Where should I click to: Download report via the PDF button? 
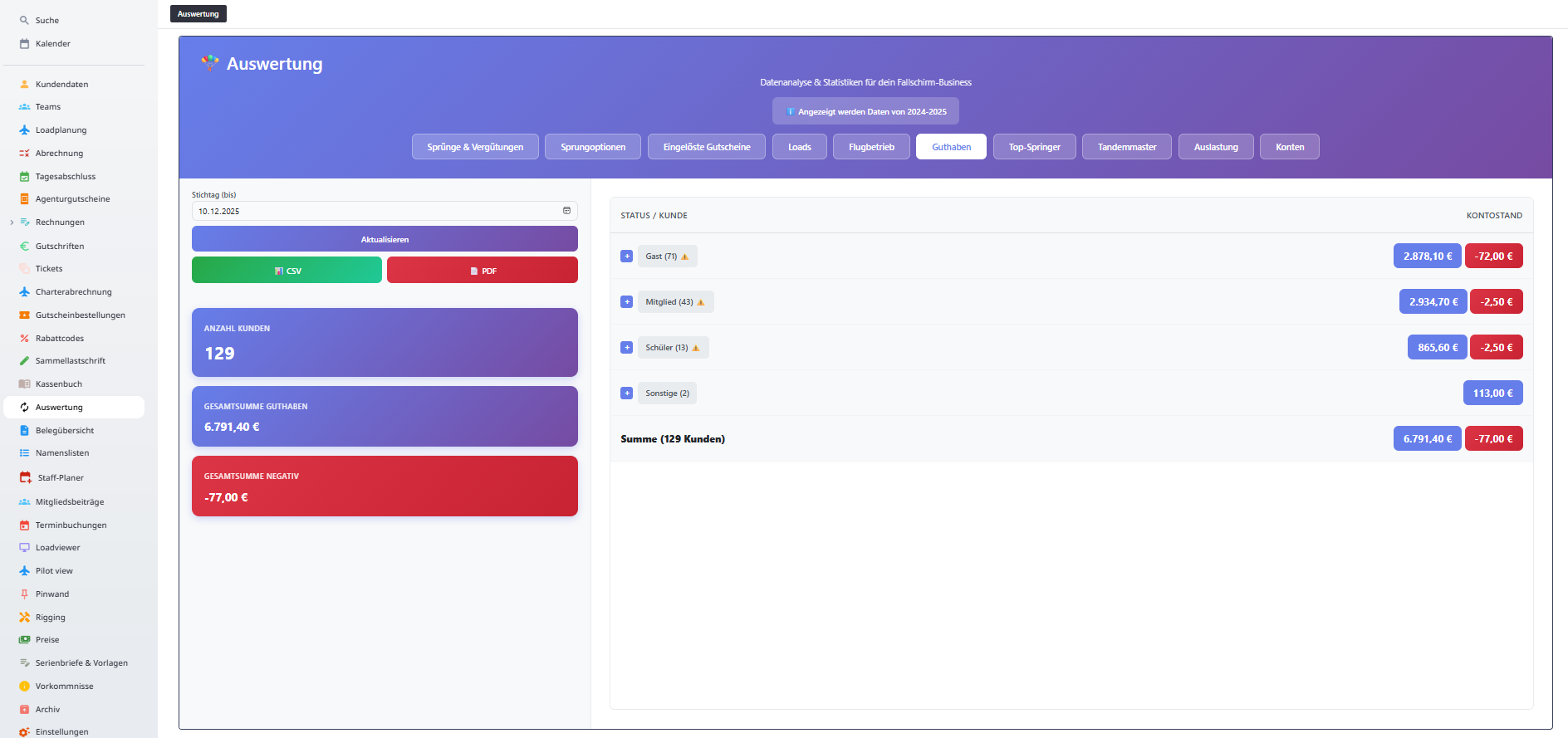482,271
